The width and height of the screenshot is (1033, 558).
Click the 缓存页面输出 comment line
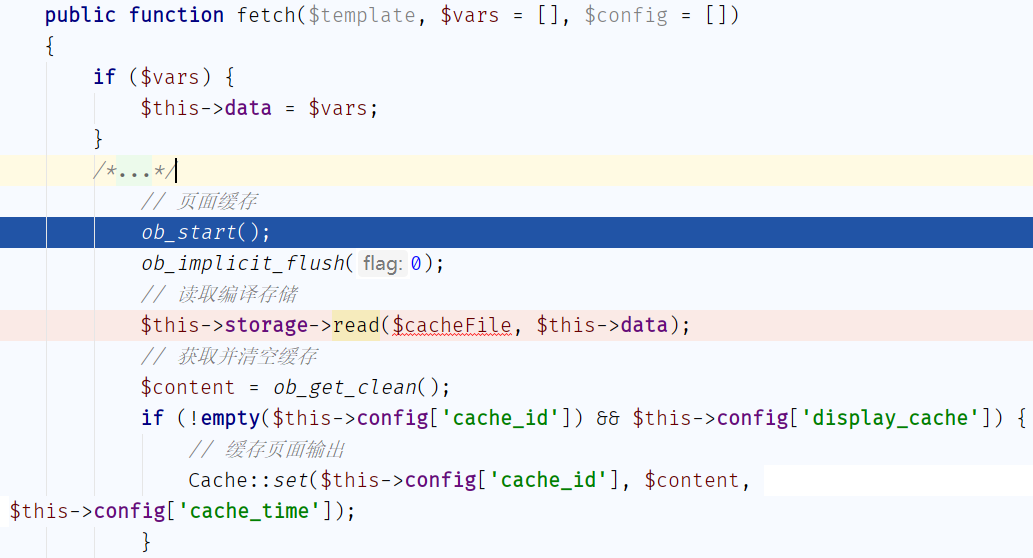[267, 449]
